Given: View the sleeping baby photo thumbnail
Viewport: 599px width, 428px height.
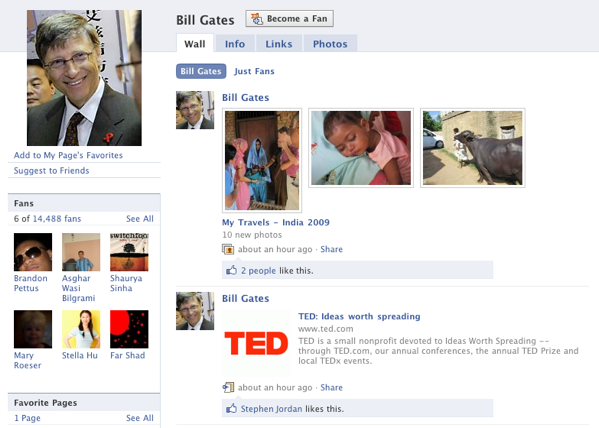Looking at the screenshot, I should 361,148.
